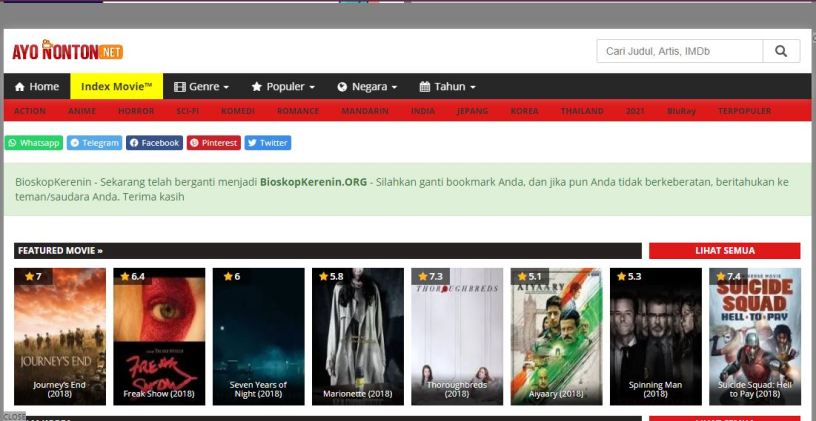Open the Freak Show (2018) poster
This screenshot has height=421, width=816.
point(159,337)
